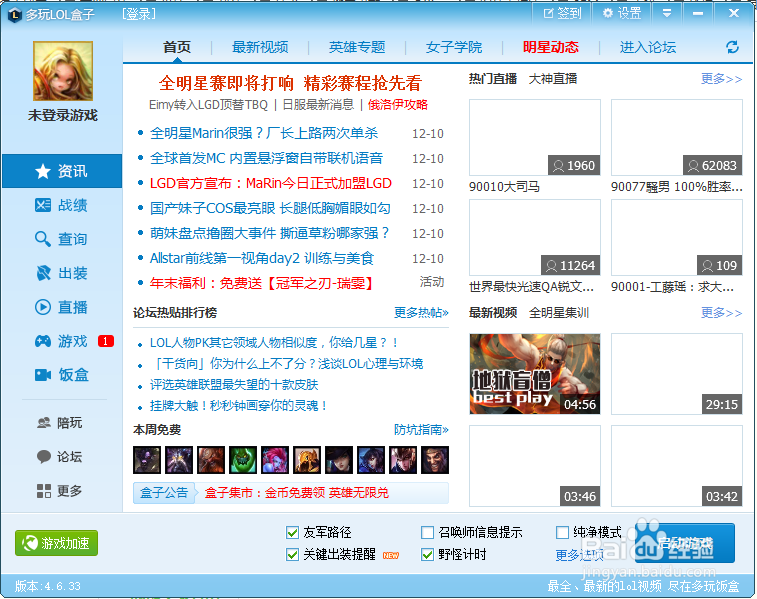Viewport: 757px width, 599px height.
Task: Click the 启动游戏 launch button
Action: pos(685,543)
